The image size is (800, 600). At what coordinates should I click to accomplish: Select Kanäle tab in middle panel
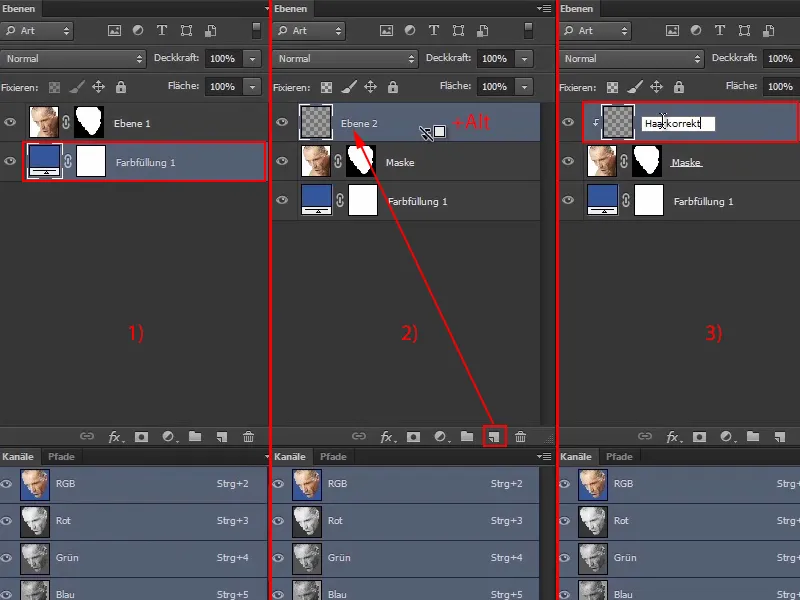pos(290,457)
